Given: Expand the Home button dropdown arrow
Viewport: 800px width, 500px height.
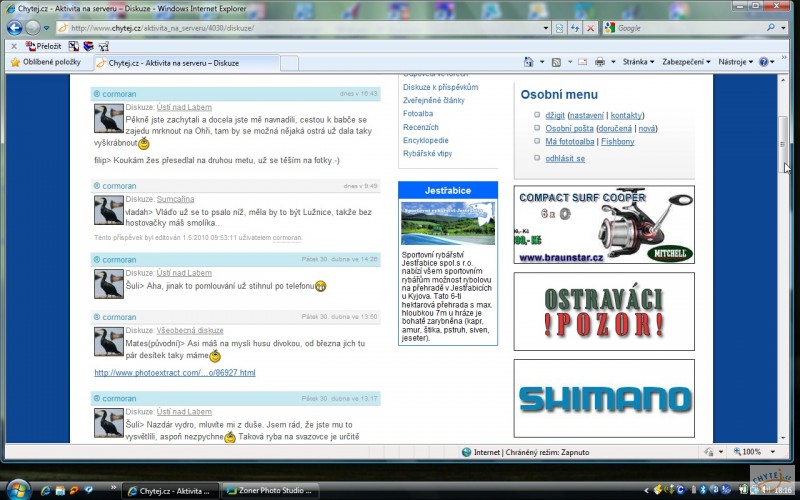Looking at the screenshot, I should point(542,62).
